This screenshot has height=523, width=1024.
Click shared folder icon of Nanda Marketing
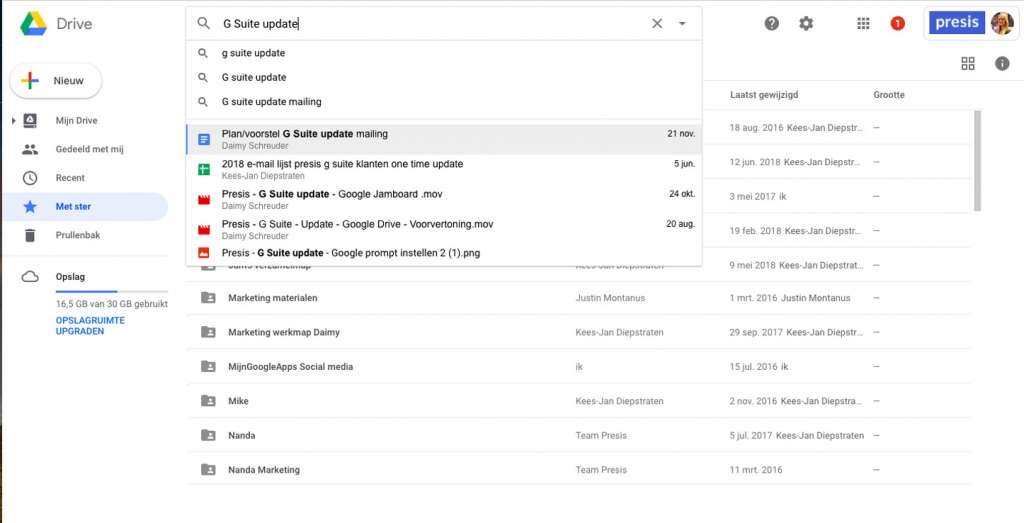208,469
